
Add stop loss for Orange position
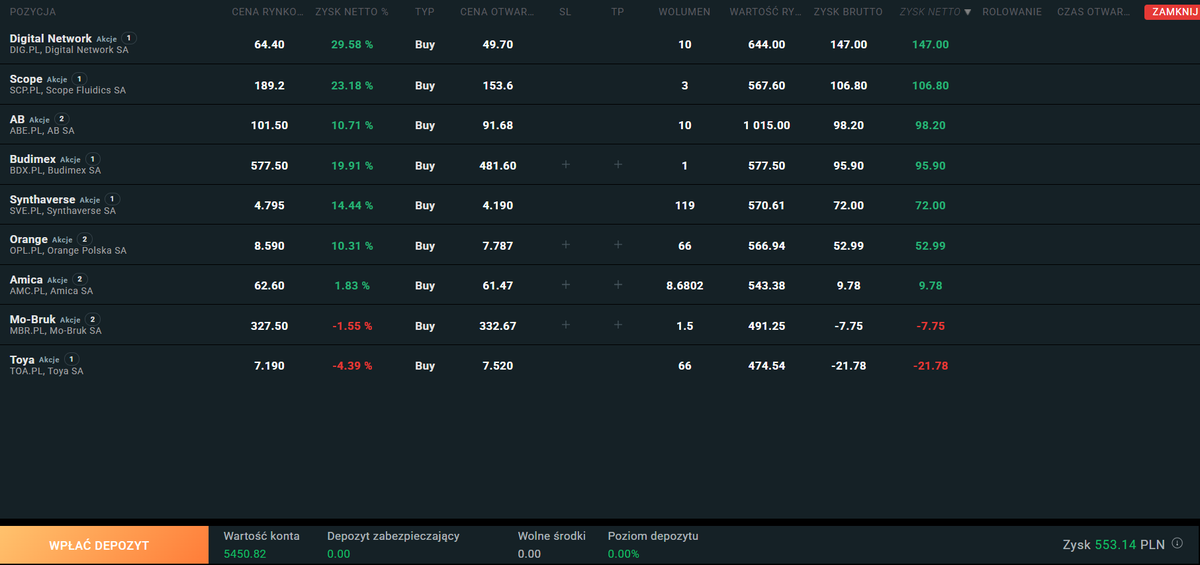pos(565,245)
